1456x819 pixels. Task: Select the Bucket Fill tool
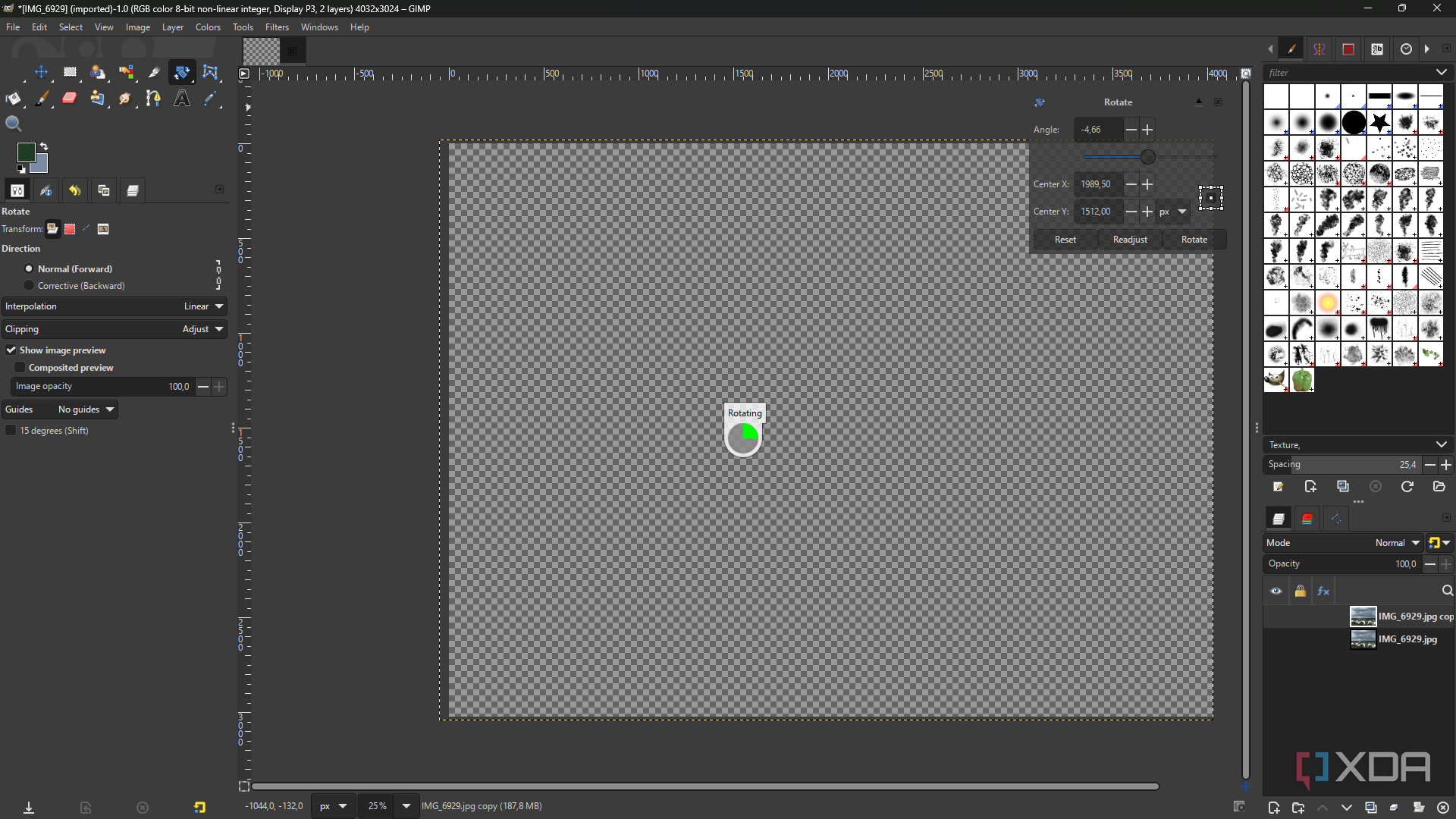(x=14, y=99)
